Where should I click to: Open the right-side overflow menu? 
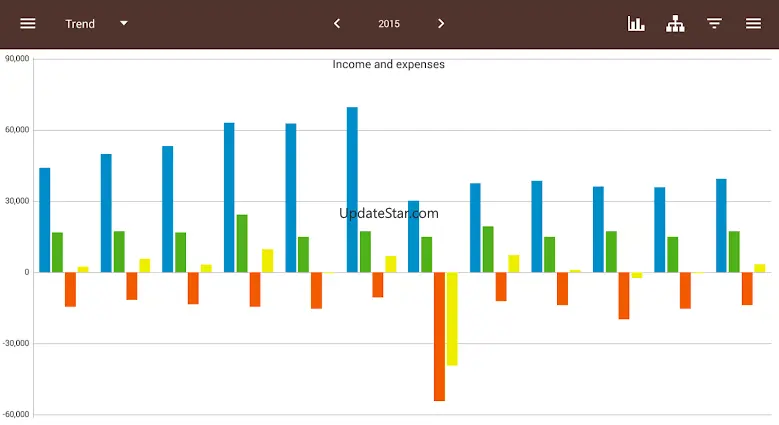pyautogui.click(x=753, y=24)
